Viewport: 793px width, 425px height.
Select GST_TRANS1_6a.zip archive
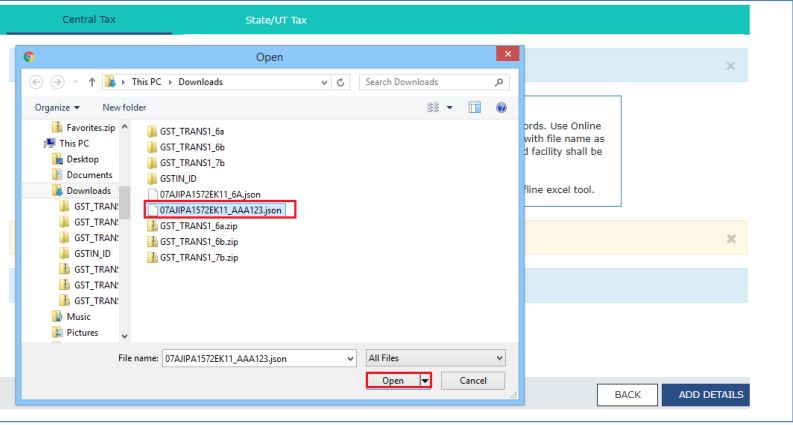point(193,226)
